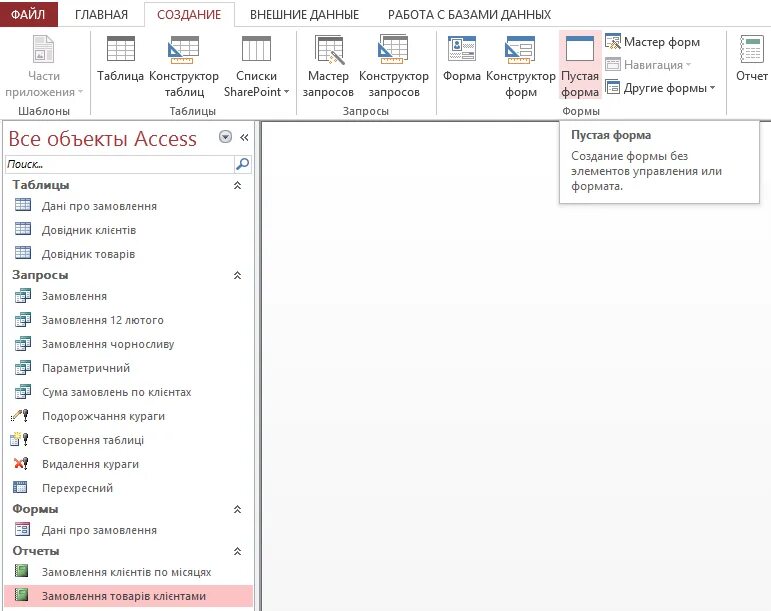The height and width of the screenshot is (611, 771).
Task: Select table Довідник клієнтів
Action: (x=128, y=230)
